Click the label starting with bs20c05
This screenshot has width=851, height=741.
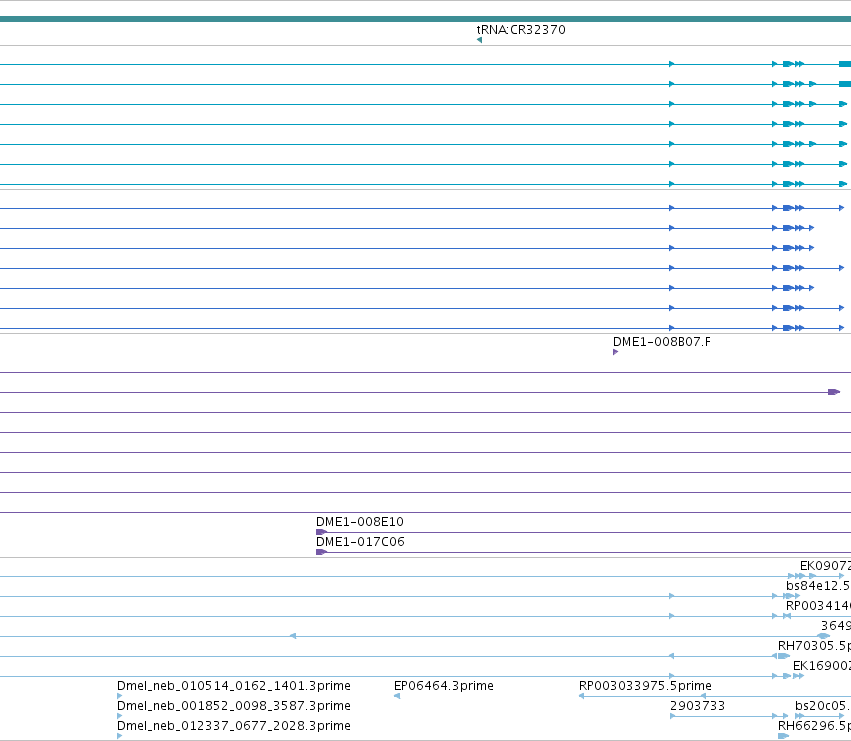(823, 706)
